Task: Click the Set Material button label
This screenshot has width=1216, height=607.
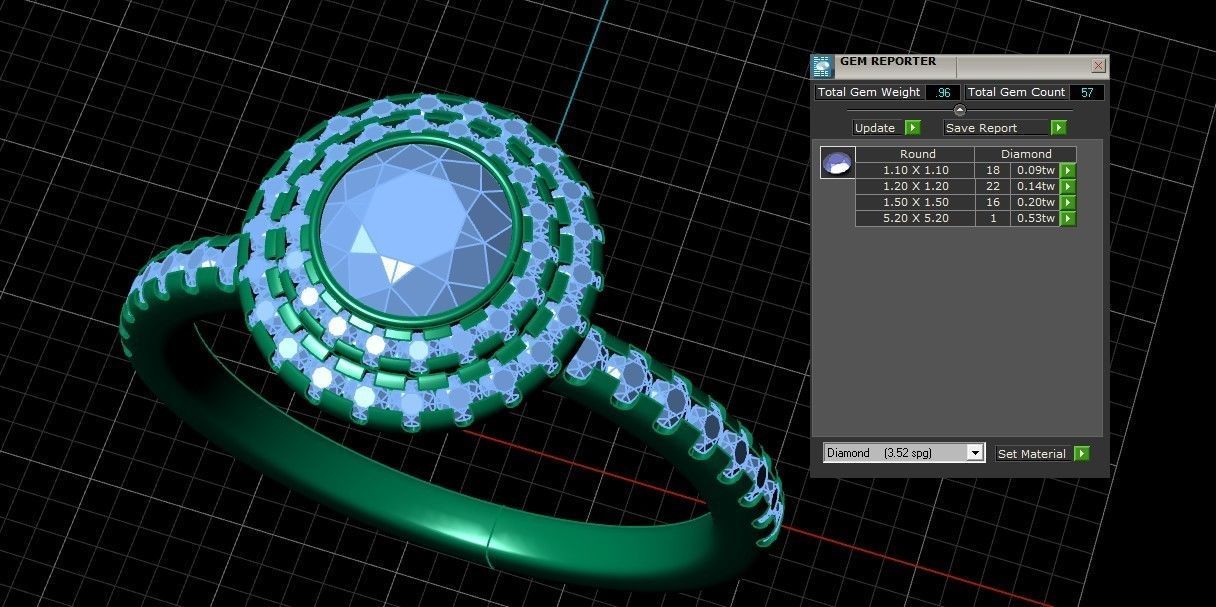Action: coord(1032,454)
